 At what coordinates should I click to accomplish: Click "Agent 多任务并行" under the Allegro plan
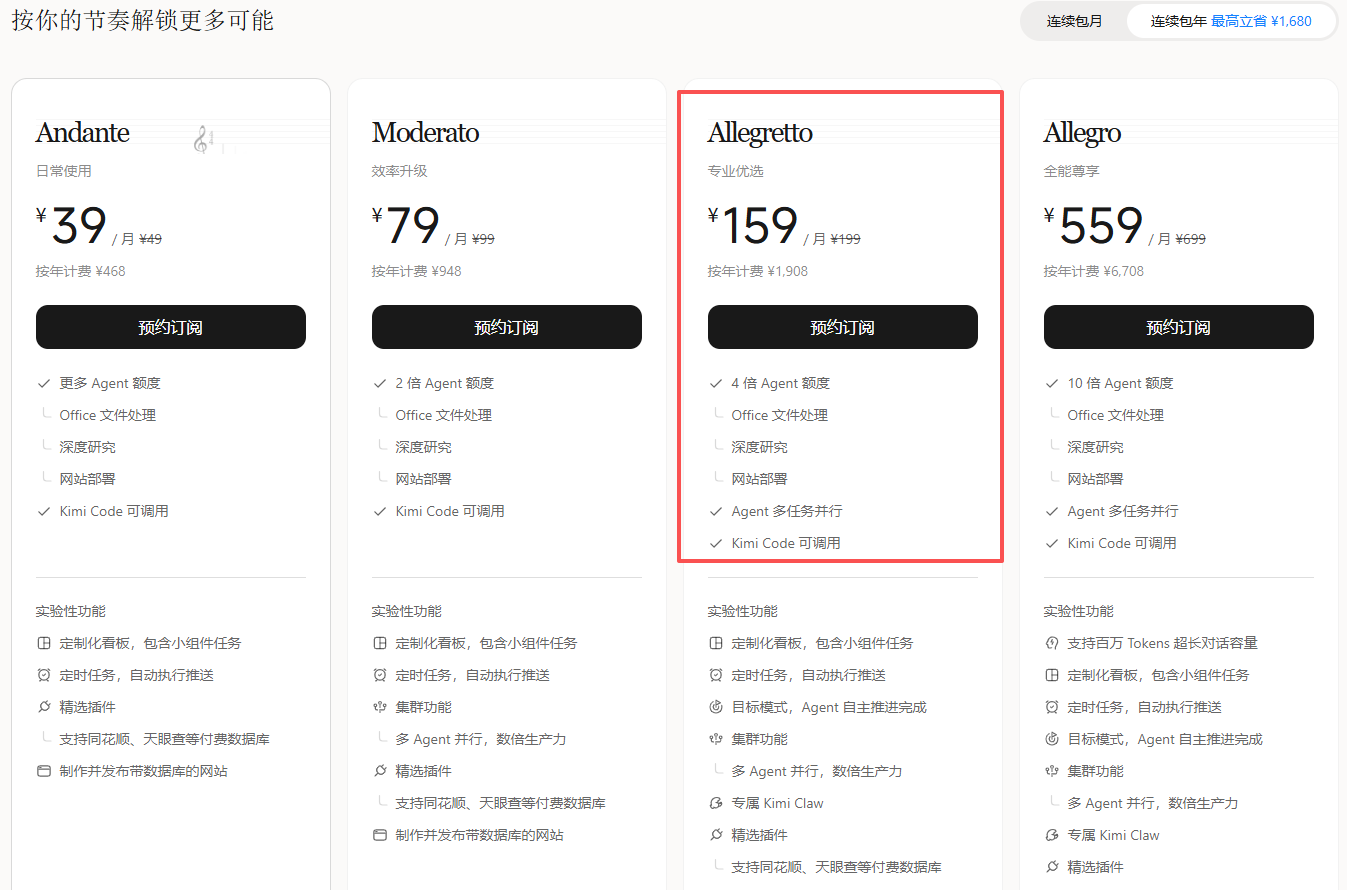pyautogui.click(x=1123, y=511)
